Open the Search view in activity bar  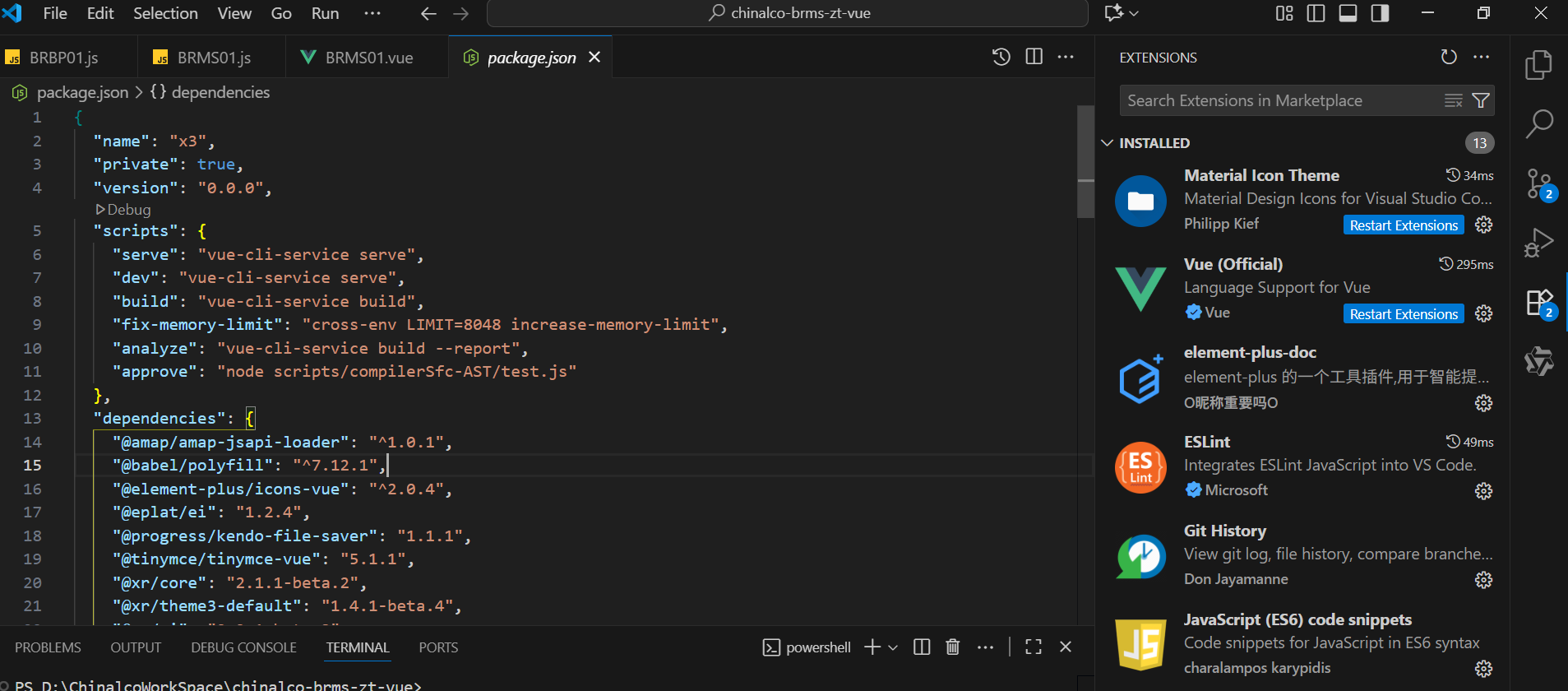[x=1538, y=125]
